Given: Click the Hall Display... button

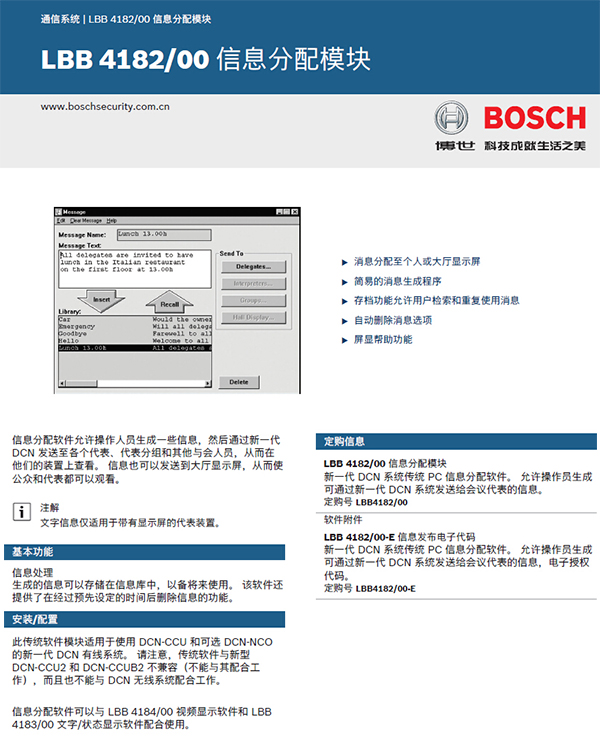Looking at the screenshot, I should 254,318.
